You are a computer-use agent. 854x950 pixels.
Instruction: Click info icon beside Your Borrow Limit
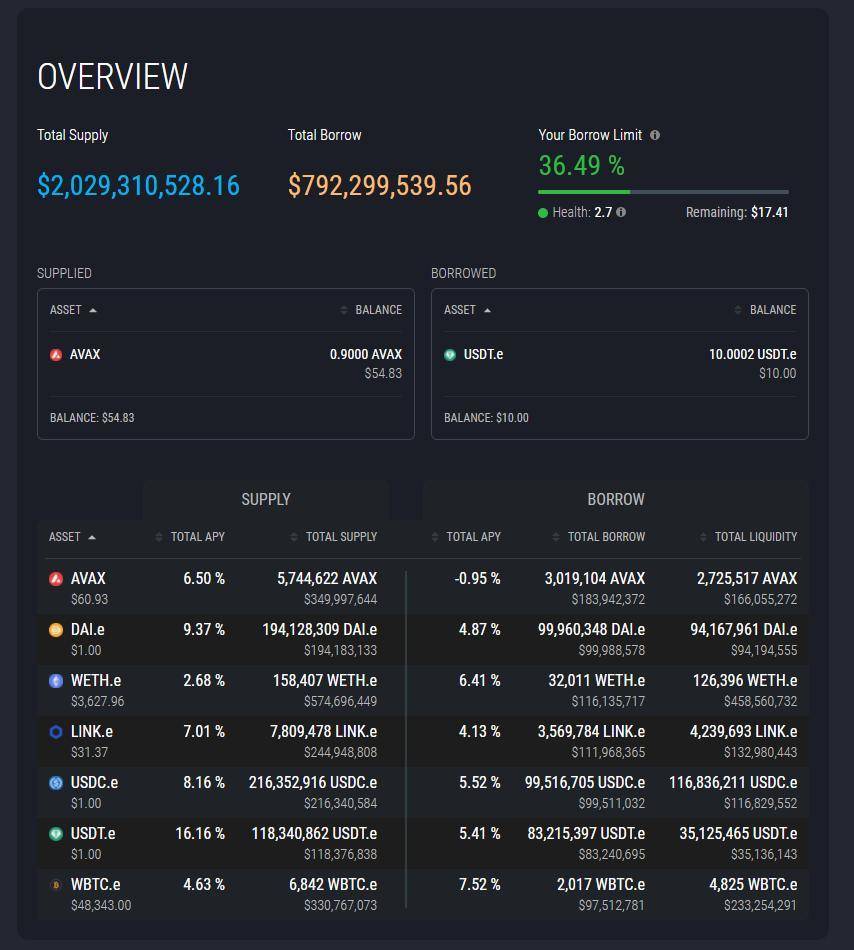point(655,135)
